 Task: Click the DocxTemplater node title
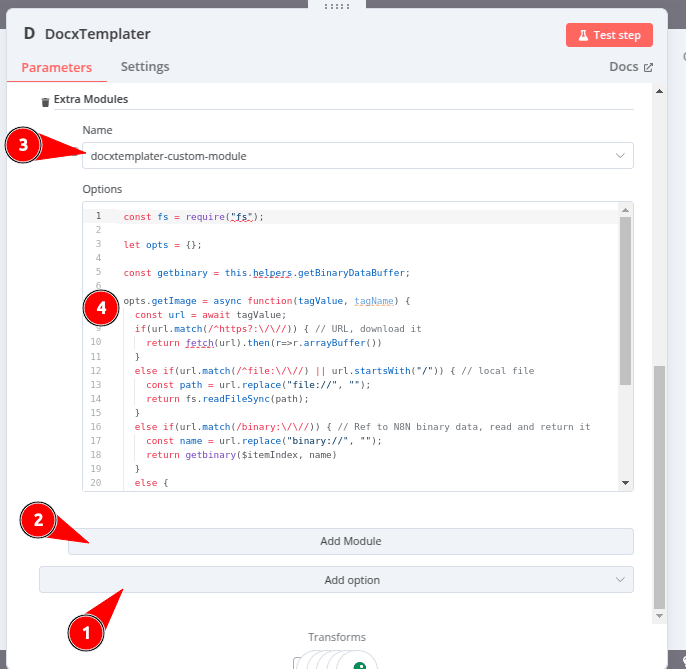coord(98,34)
